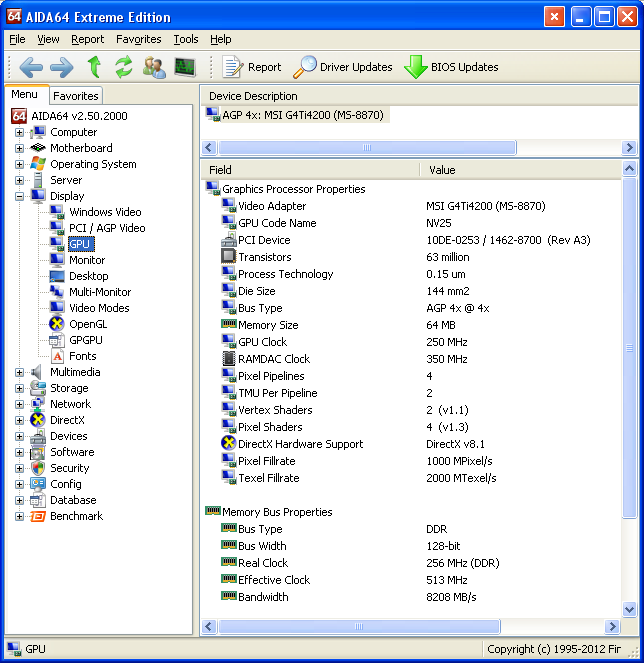The image size is (644, 663).
Task: Click the Bandwidth row in Memory Bus
Action: pos(412,597)
